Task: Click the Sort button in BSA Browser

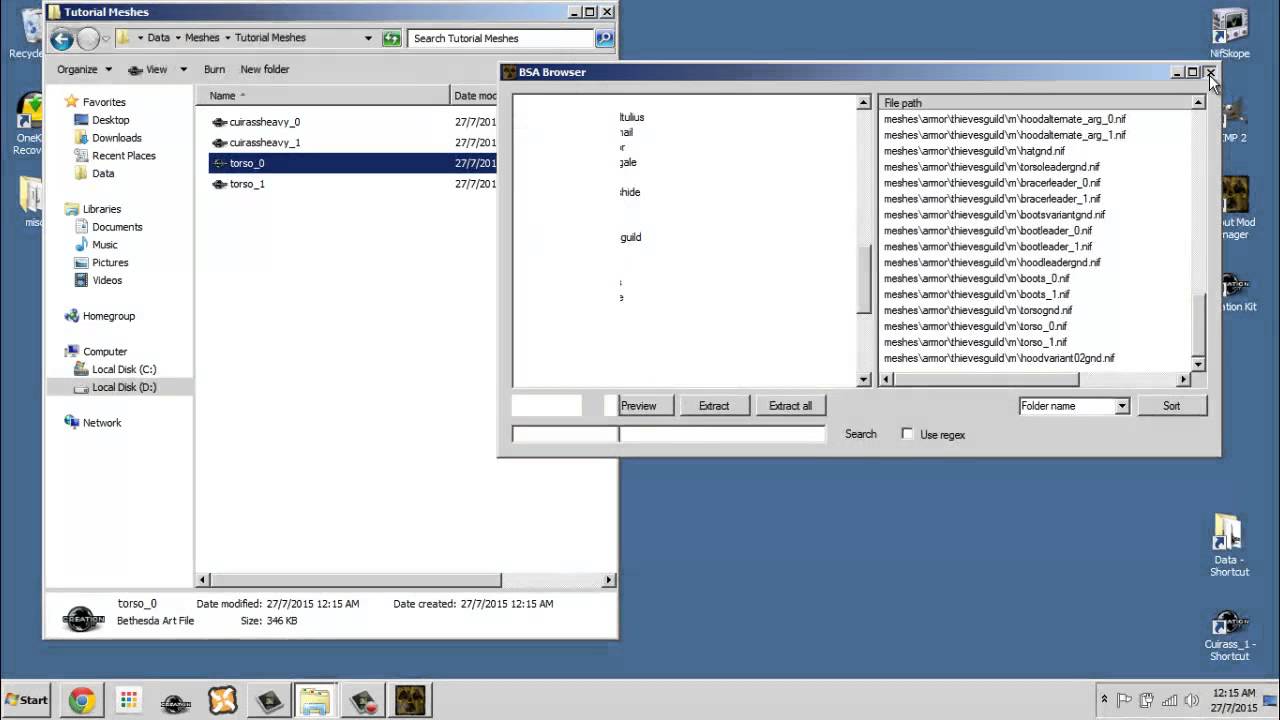Action: click(x=1171, y=406)
